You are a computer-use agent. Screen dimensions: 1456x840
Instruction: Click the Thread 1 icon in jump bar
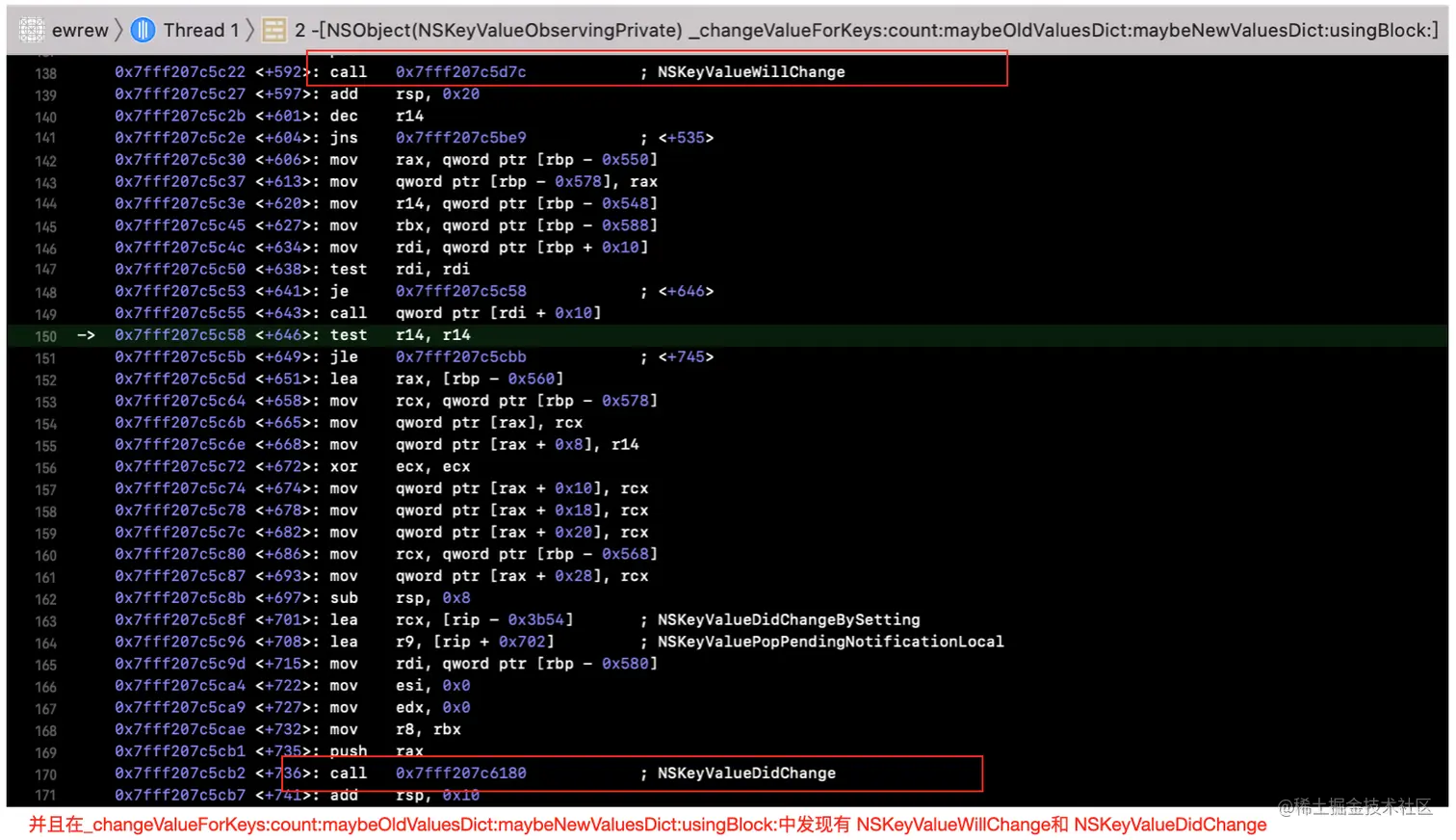pos(143,30)
